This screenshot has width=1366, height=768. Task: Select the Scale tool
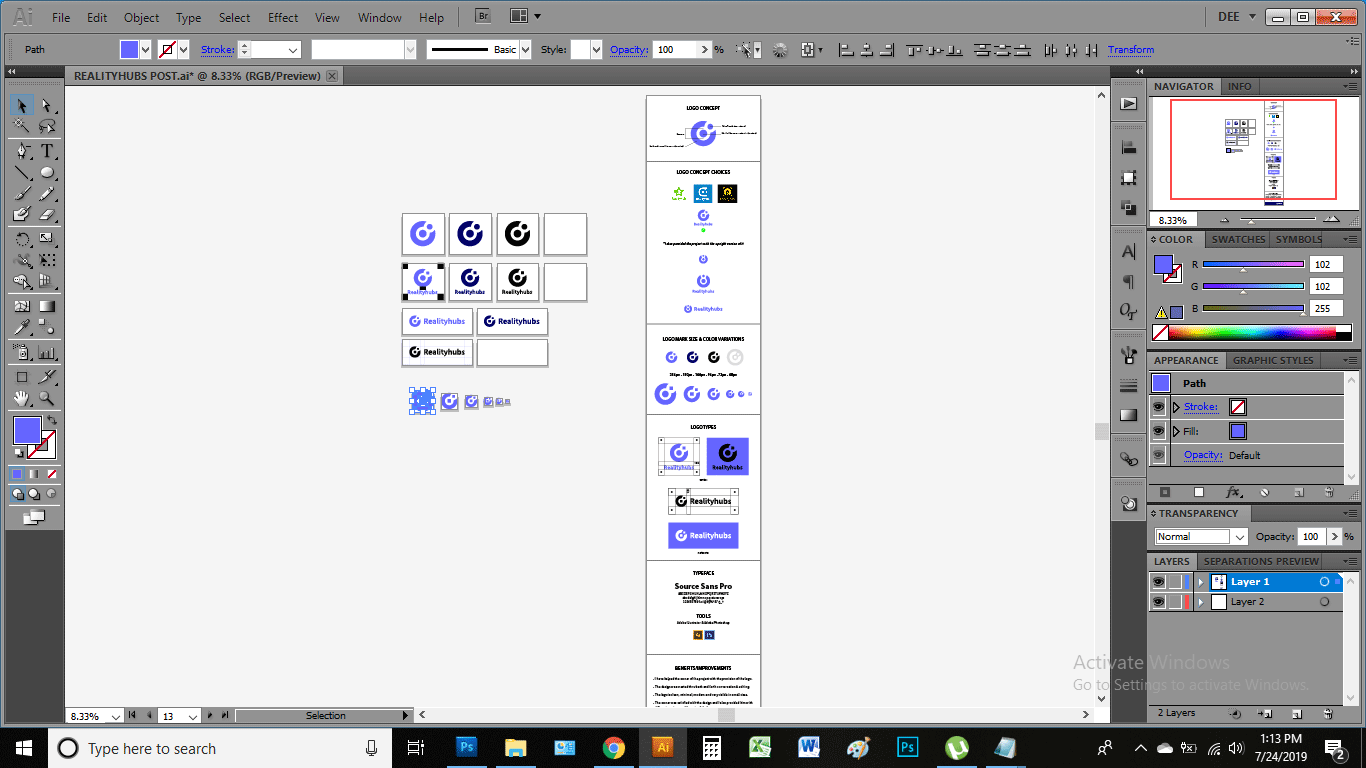47,239
